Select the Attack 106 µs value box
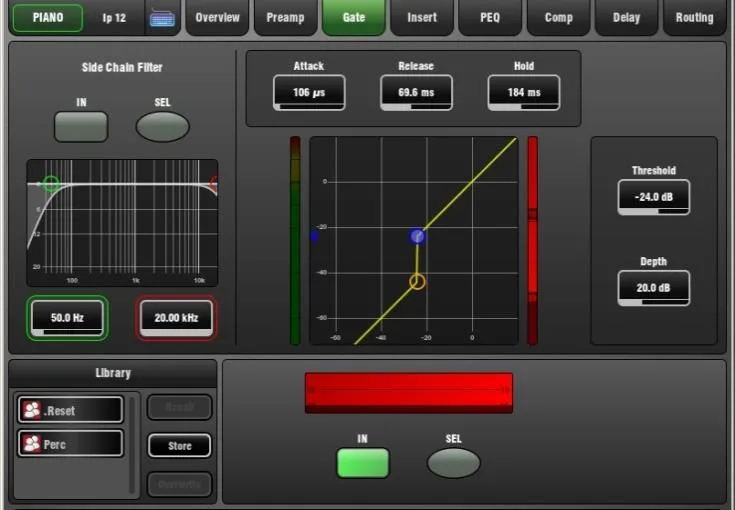Screen dimensions: 735x510 309,93
